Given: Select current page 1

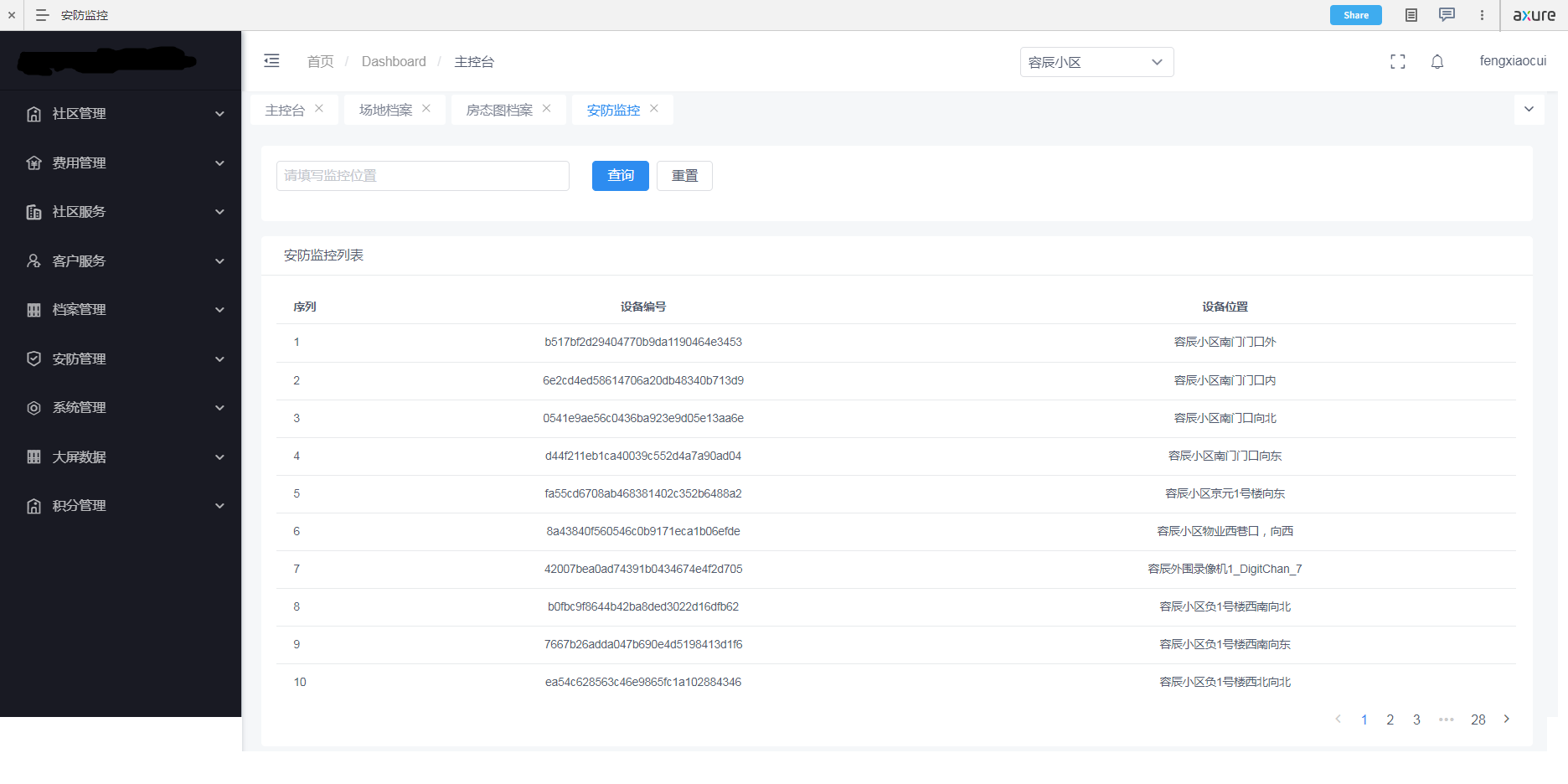Looking at the screenshot, I should coord(1364,720).
